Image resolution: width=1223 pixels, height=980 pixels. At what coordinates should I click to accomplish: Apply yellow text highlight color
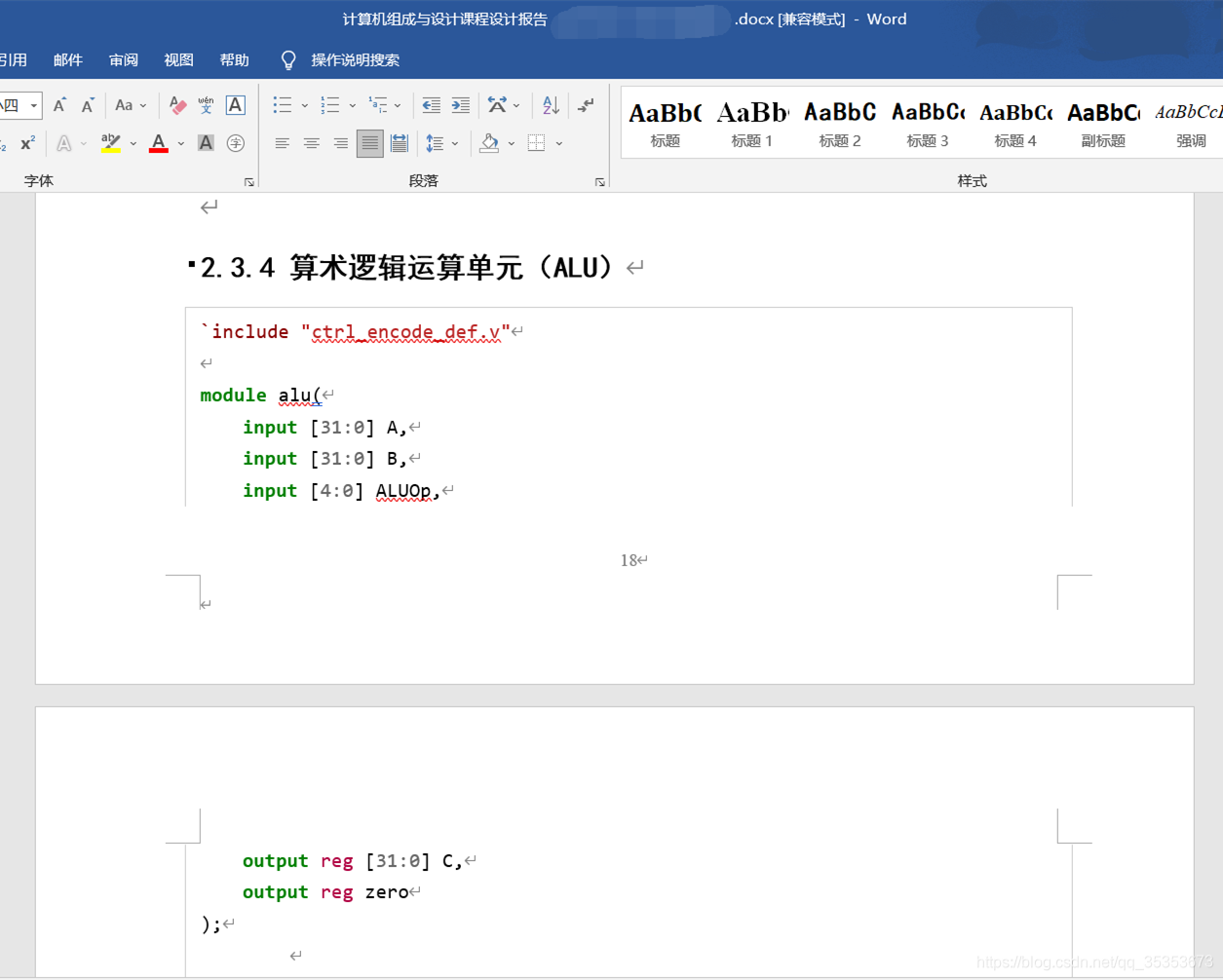point(111,143)
